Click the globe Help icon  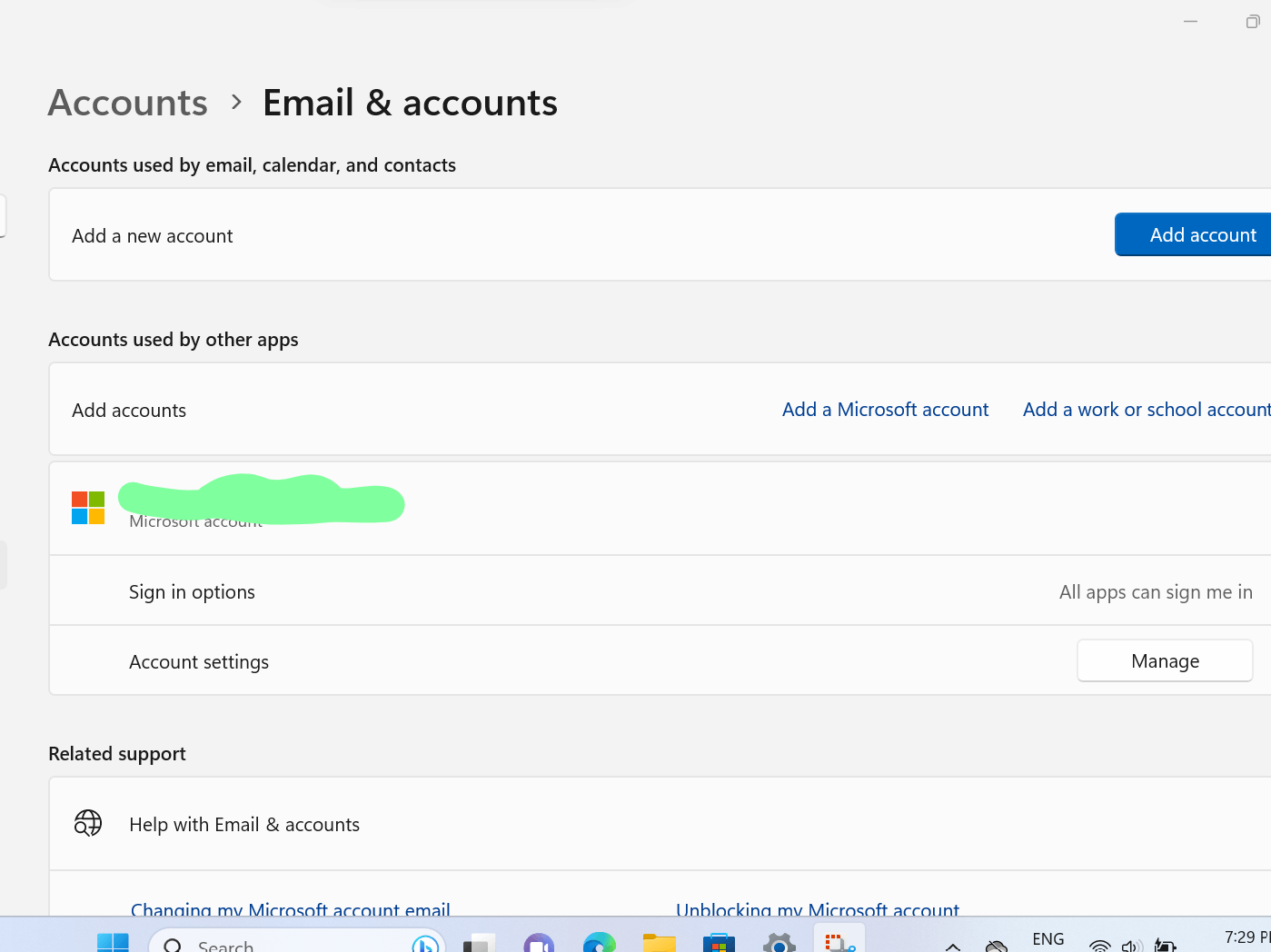tap(88, 823)
